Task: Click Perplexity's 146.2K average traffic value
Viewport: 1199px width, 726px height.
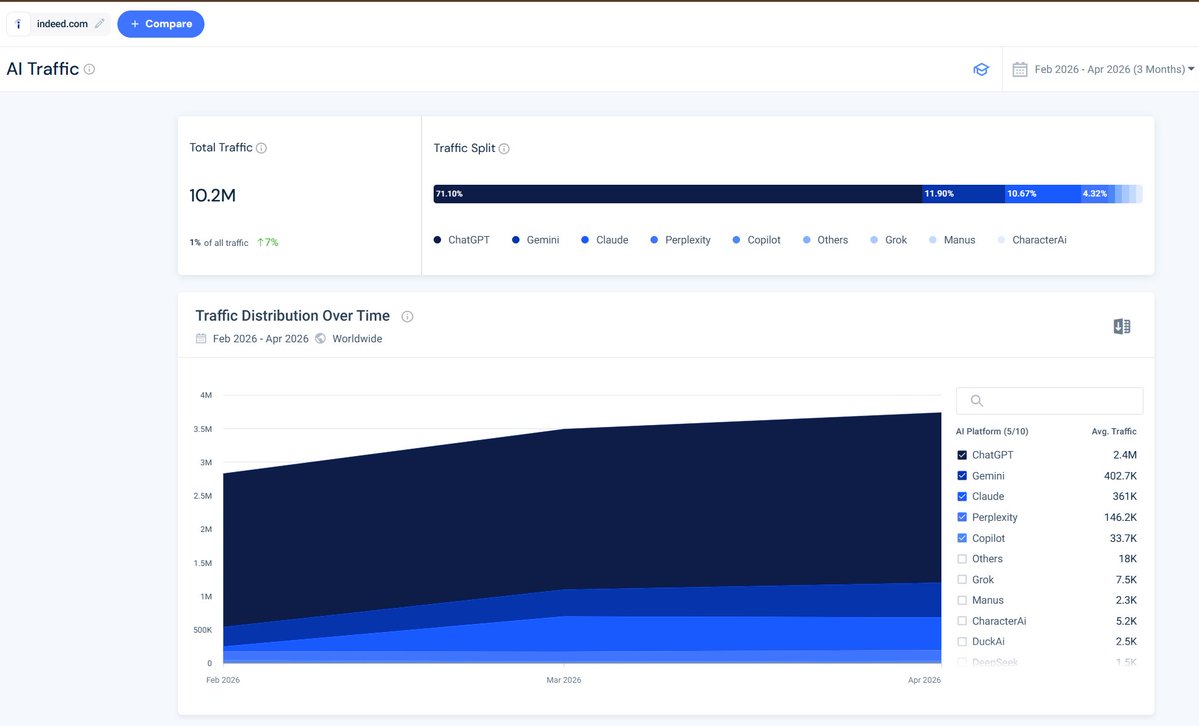Action: tap(1120, 517)
